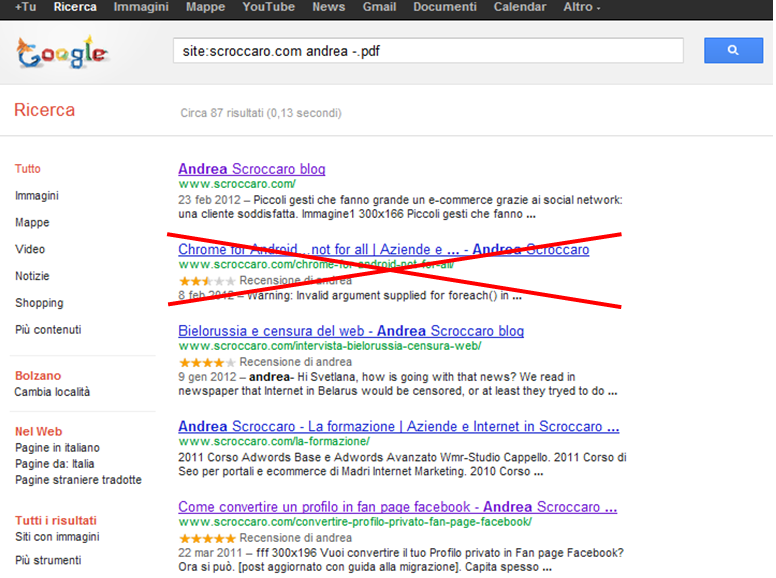This screenshot has height=578, width=776.
Task: Select Pagine straniere tradotte filter
Action: (x=78, y=480)
